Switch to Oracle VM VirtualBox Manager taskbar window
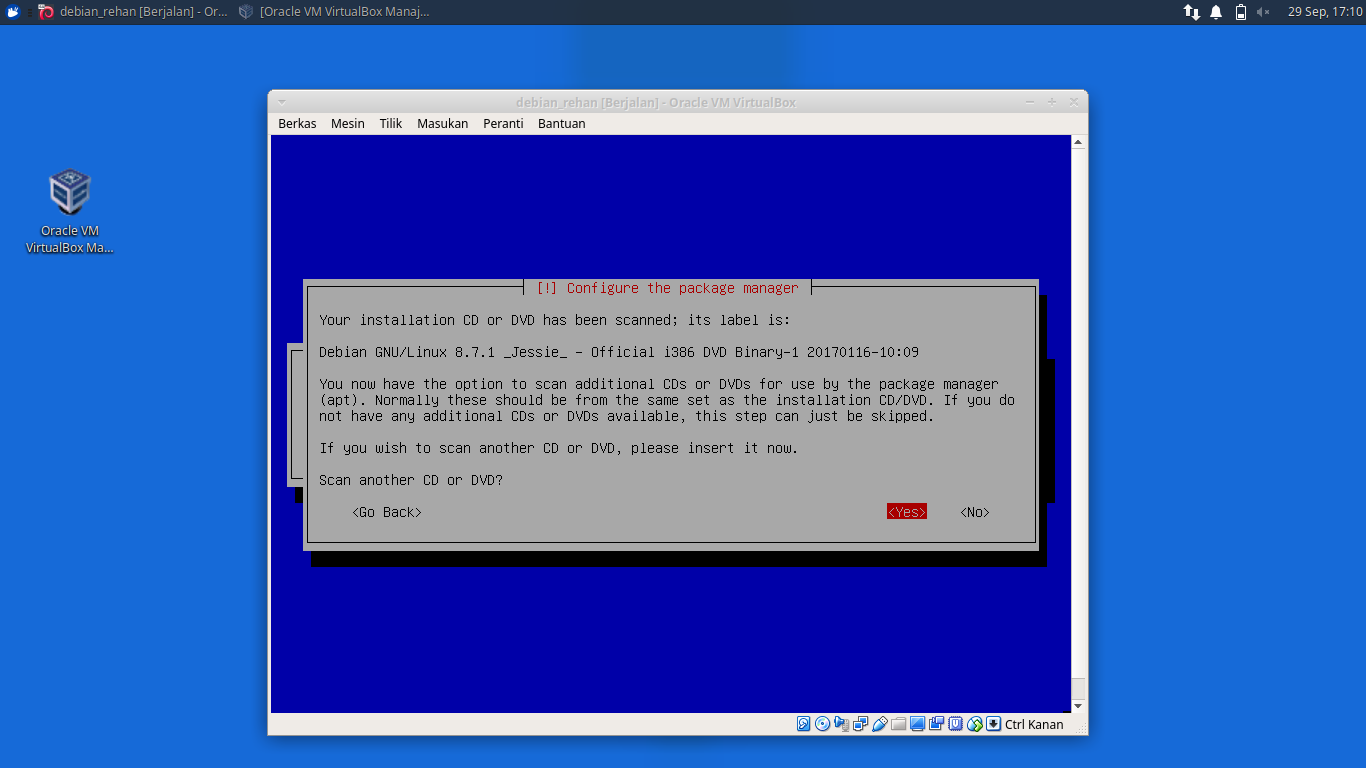 pyautogui.click(x=334, y=12)
